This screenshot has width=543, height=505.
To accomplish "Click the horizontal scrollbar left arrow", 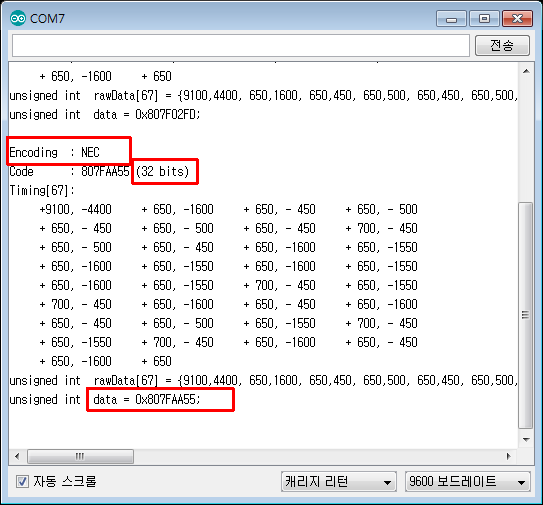I will [17, 456].
